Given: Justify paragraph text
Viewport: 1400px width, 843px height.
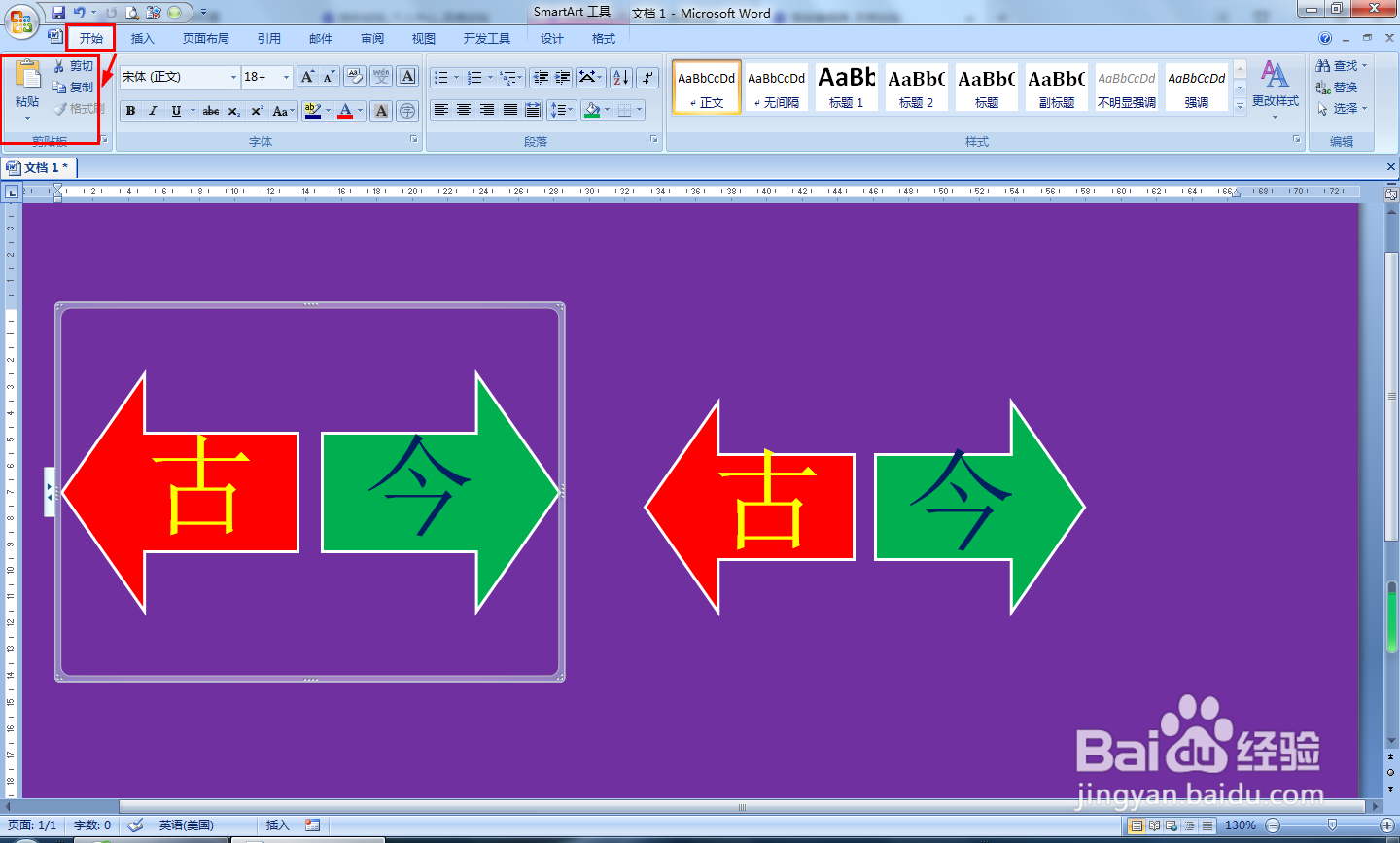Looking at the screenshot, I should click(x=510, y=111).
